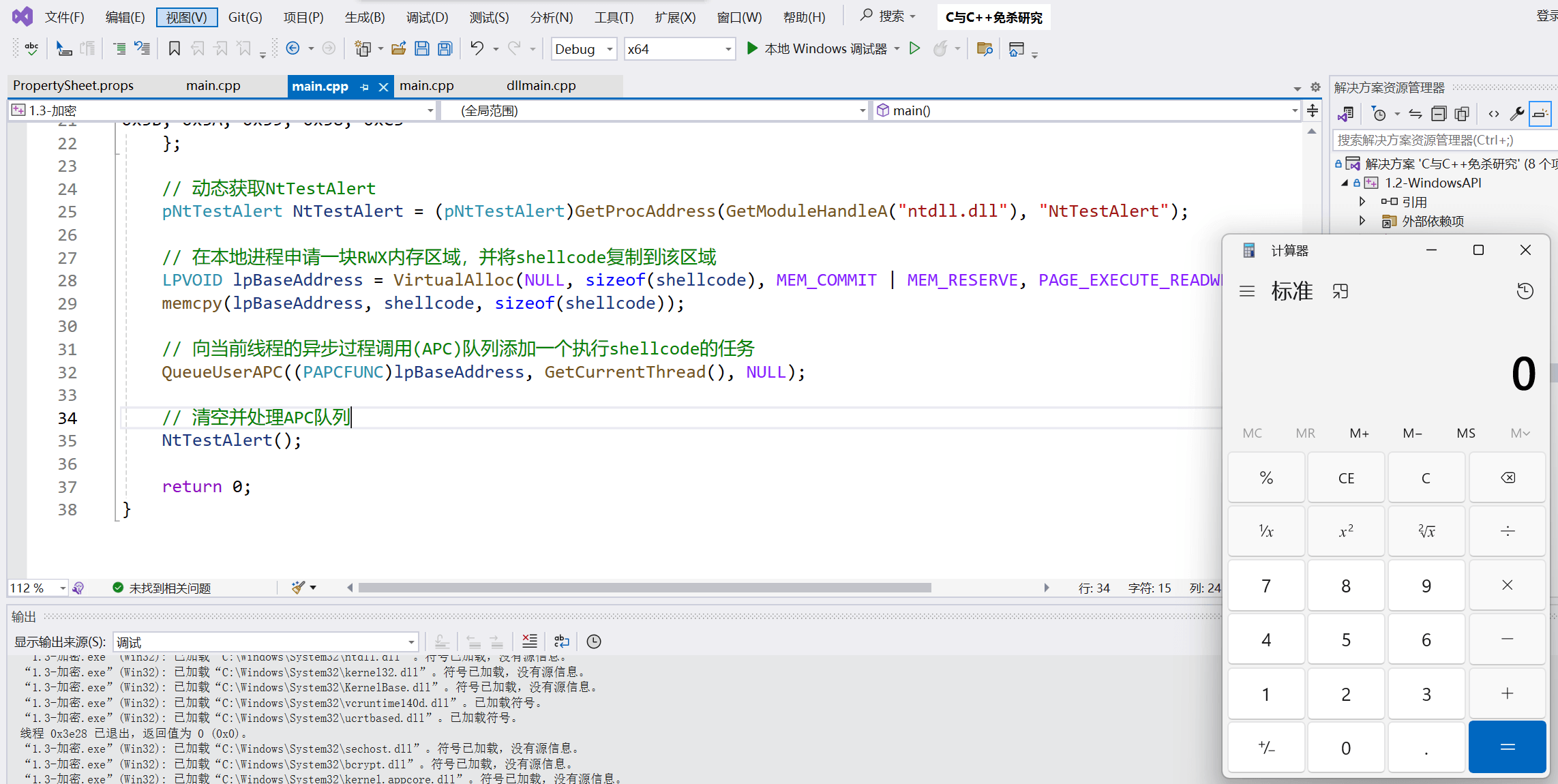Clear all output with the red X icon
This screenshot has height=784, width=1558.
click(529, 641)
